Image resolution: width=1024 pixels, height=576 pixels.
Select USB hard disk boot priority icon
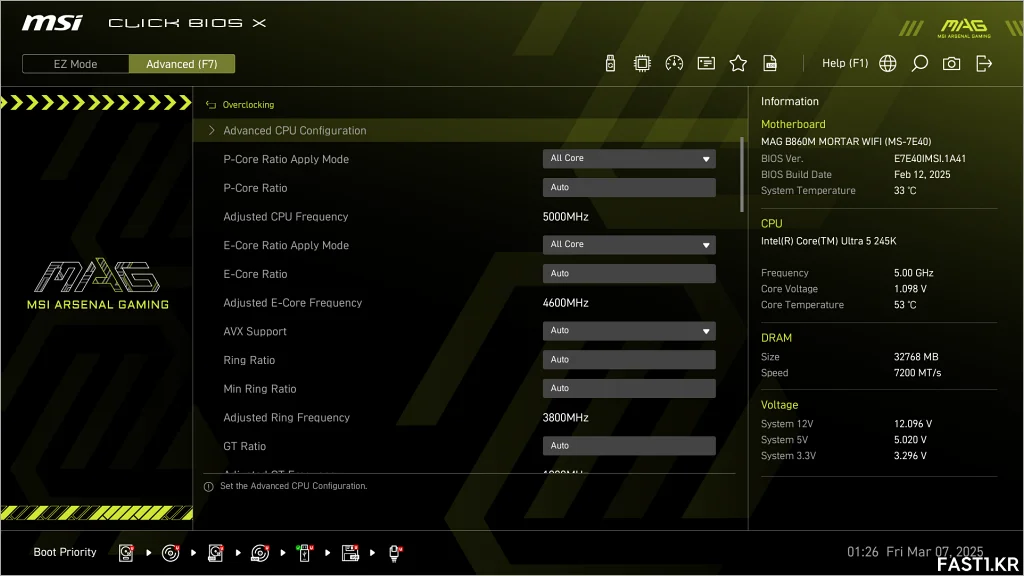tap(216, 553)
